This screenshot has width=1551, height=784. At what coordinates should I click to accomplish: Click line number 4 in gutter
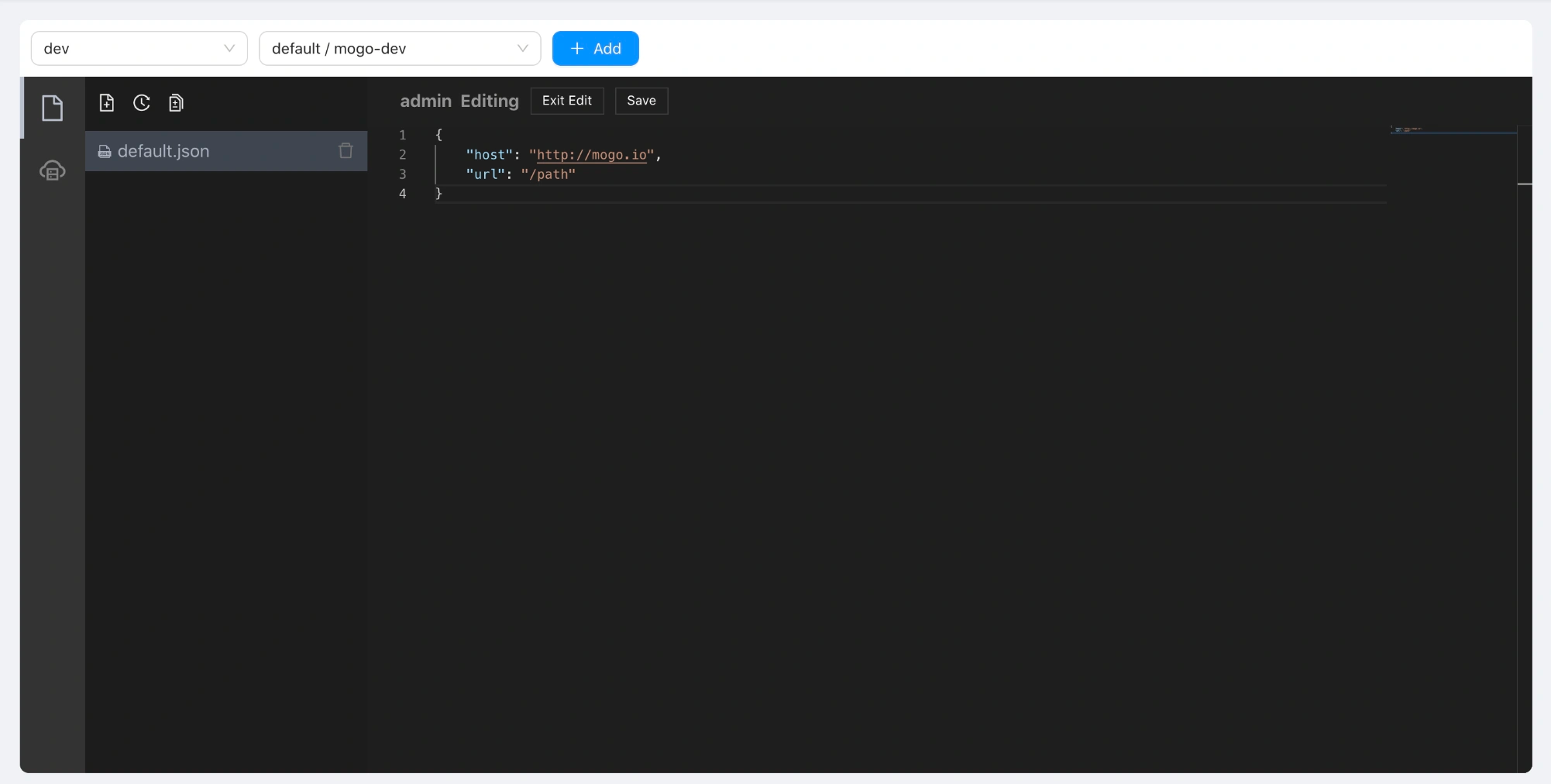(x=403, y=194)
